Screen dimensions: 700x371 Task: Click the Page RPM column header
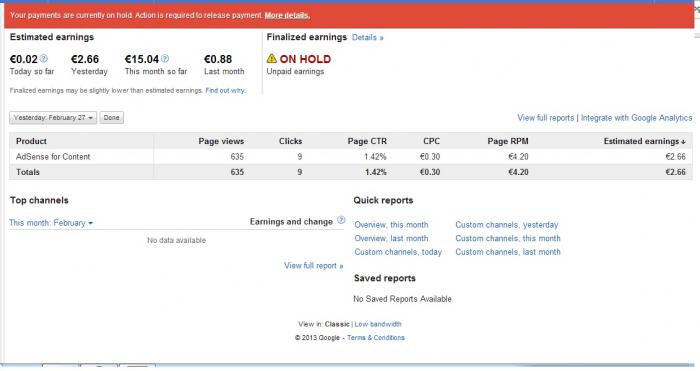pos(508,141)
